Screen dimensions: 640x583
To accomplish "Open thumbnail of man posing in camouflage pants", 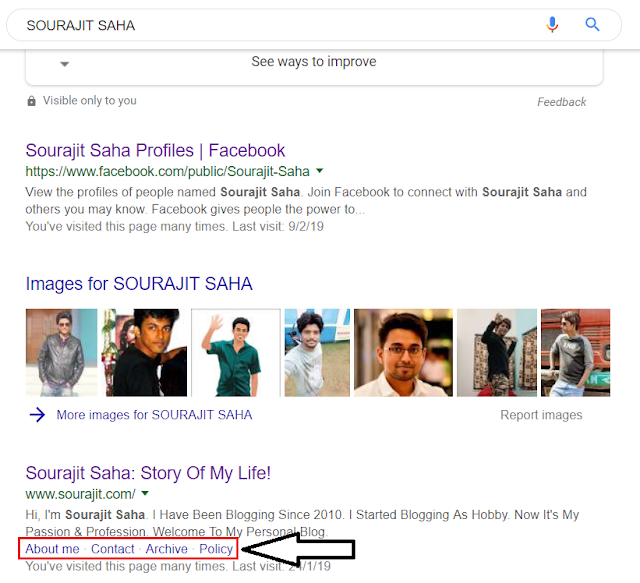I will 497,353.
